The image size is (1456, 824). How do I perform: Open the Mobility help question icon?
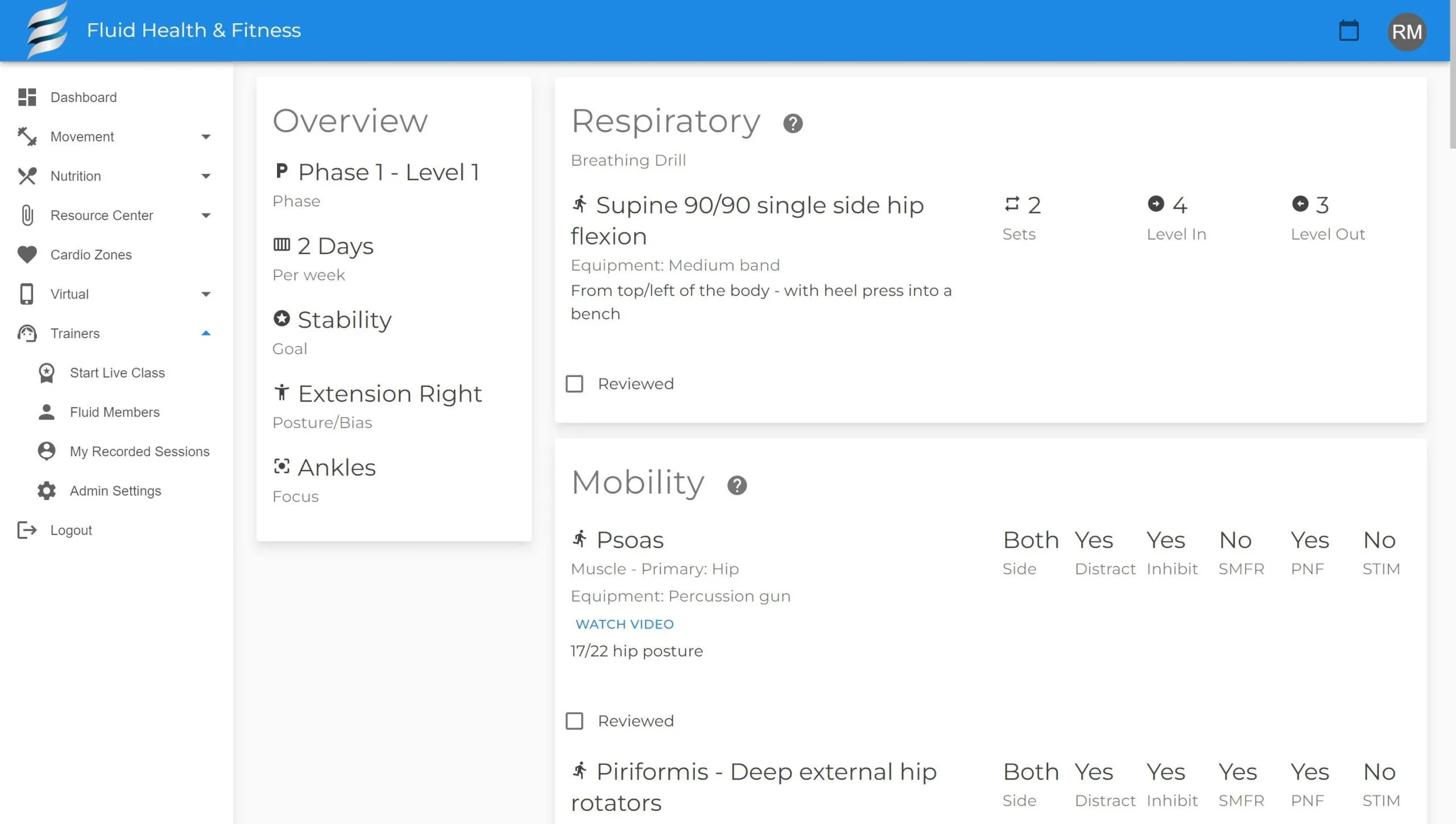pyautogui.click(x=737, y=485)
